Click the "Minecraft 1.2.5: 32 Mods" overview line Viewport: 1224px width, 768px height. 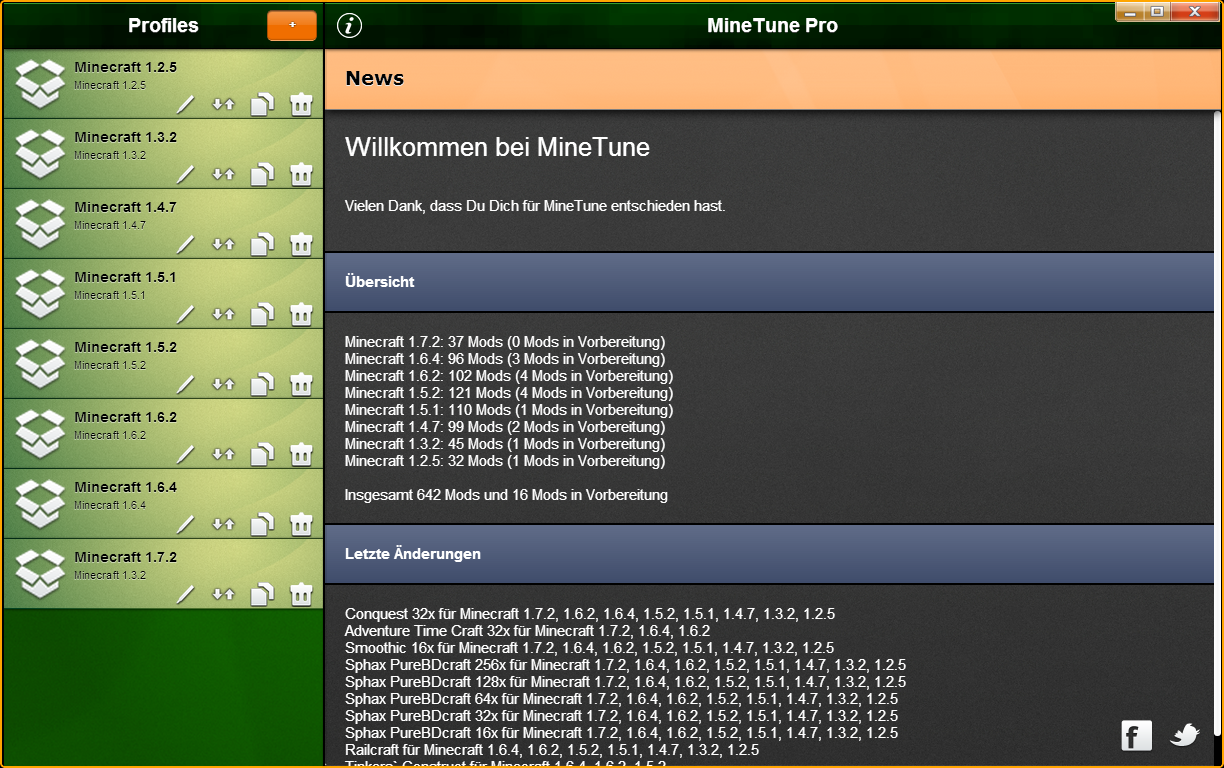tap(505, 461)
